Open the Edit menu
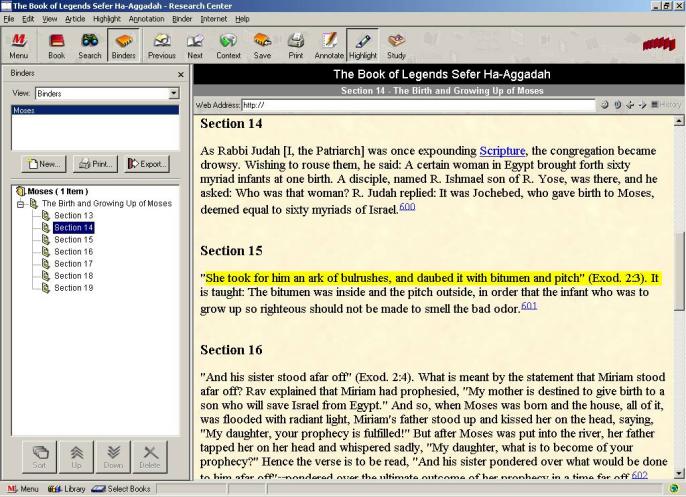 pos(28,19)
